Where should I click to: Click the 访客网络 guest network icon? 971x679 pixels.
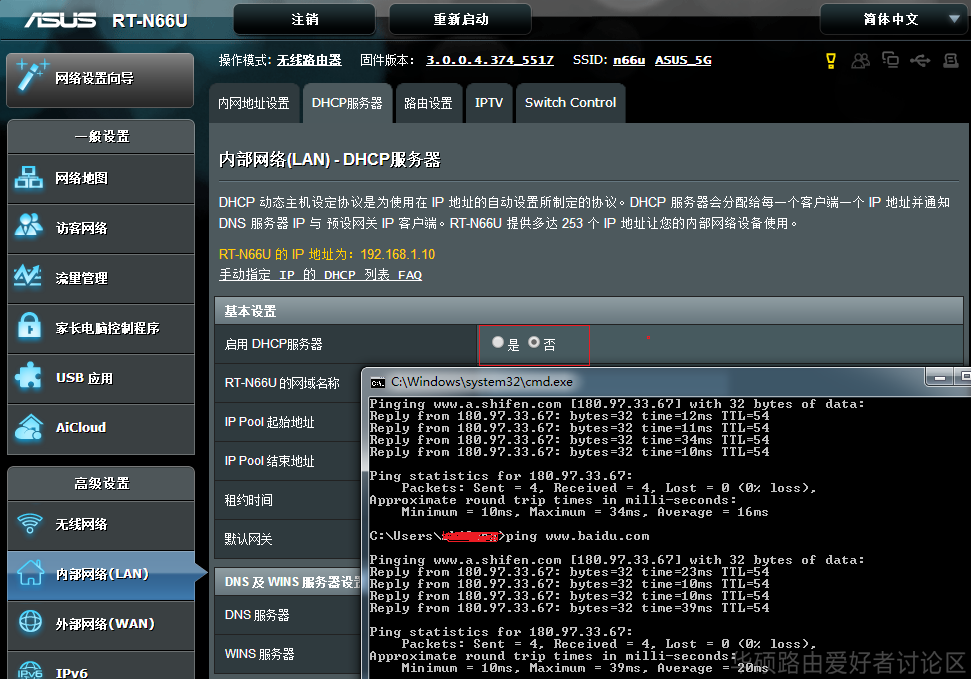(x=28, y=226)
